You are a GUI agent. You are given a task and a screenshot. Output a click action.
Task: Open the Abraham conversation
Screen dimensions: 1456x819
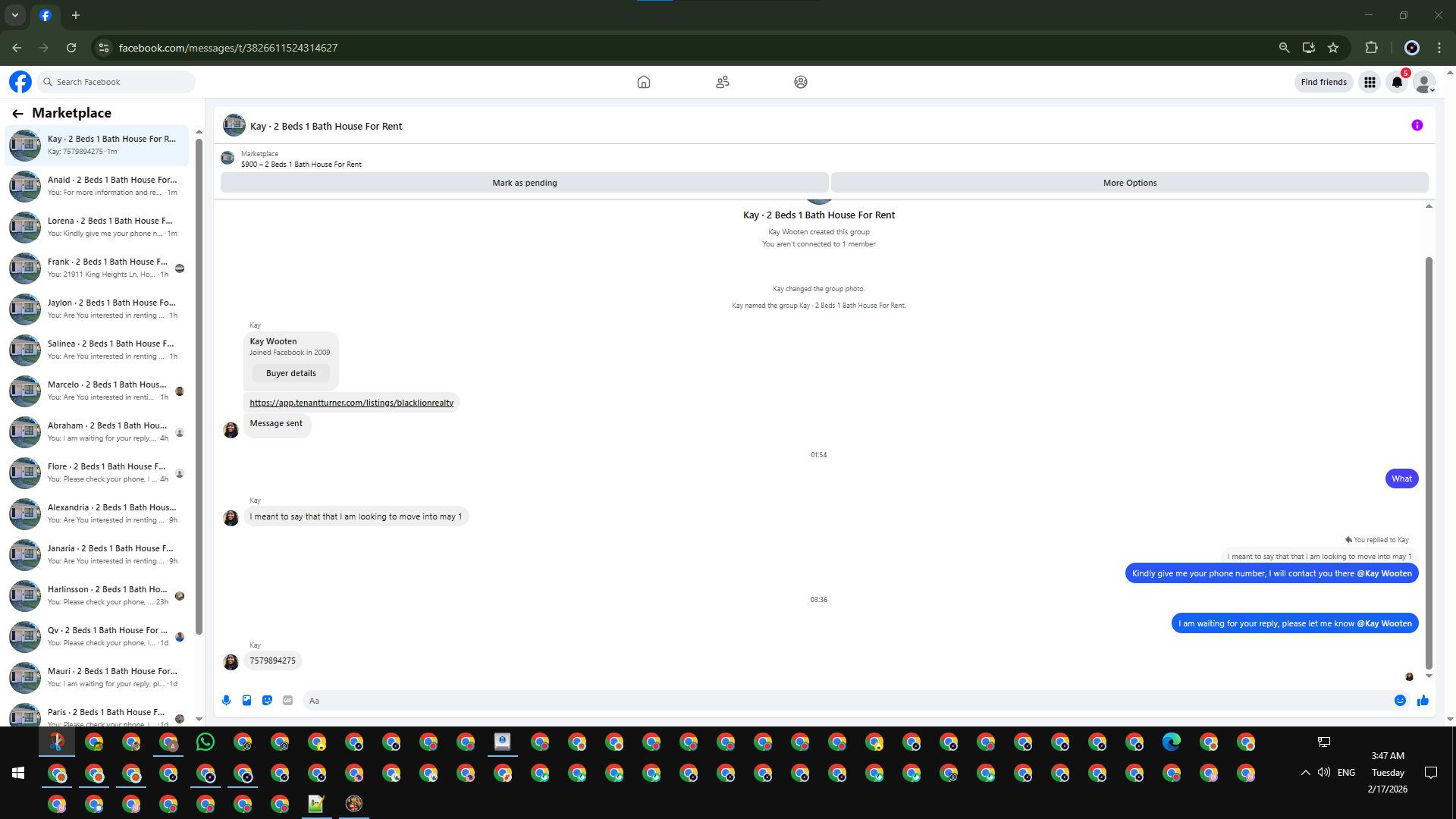(97, 431)
